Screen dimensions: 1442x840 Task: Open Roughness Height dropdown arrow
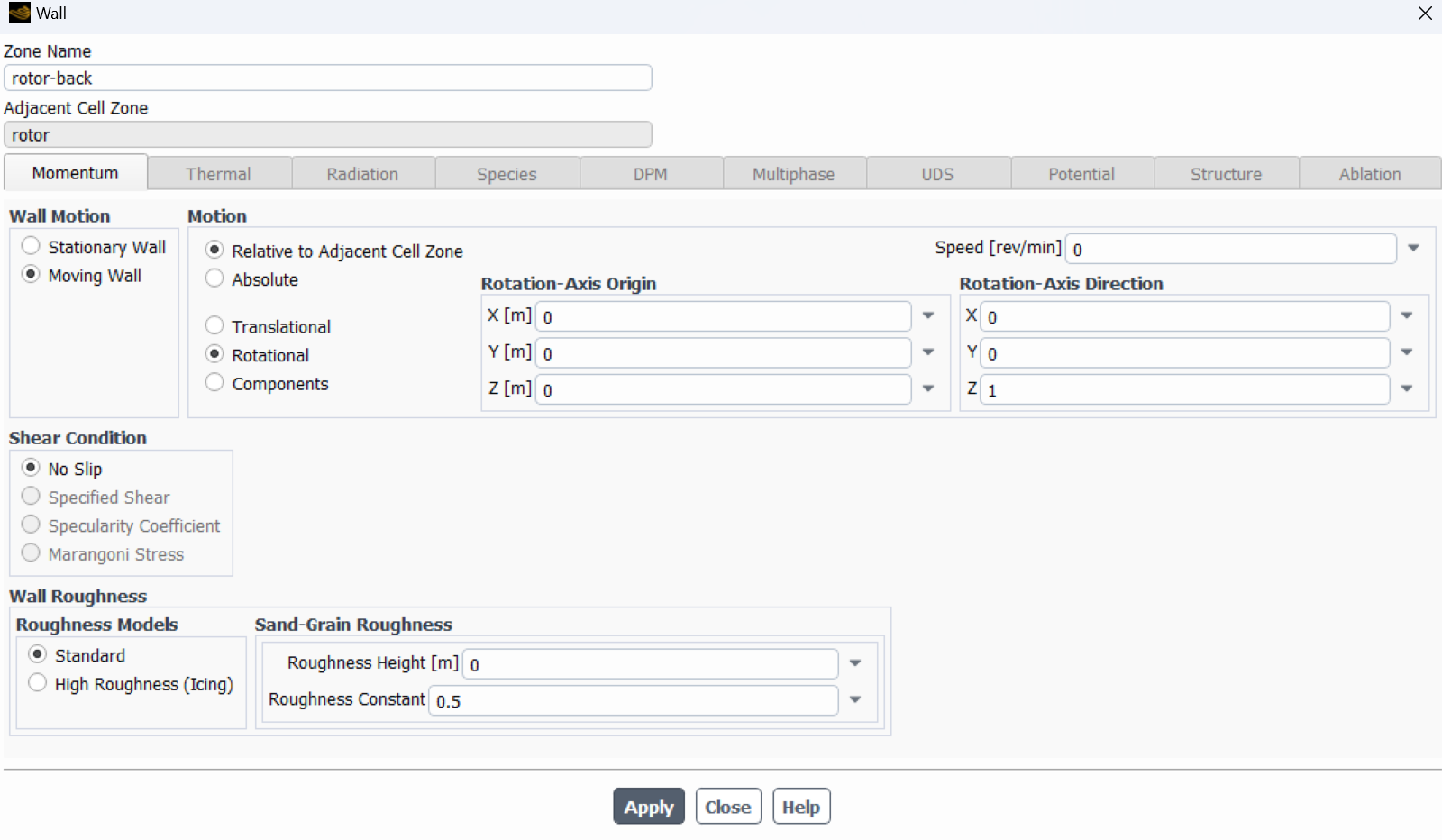click(855, 663)
